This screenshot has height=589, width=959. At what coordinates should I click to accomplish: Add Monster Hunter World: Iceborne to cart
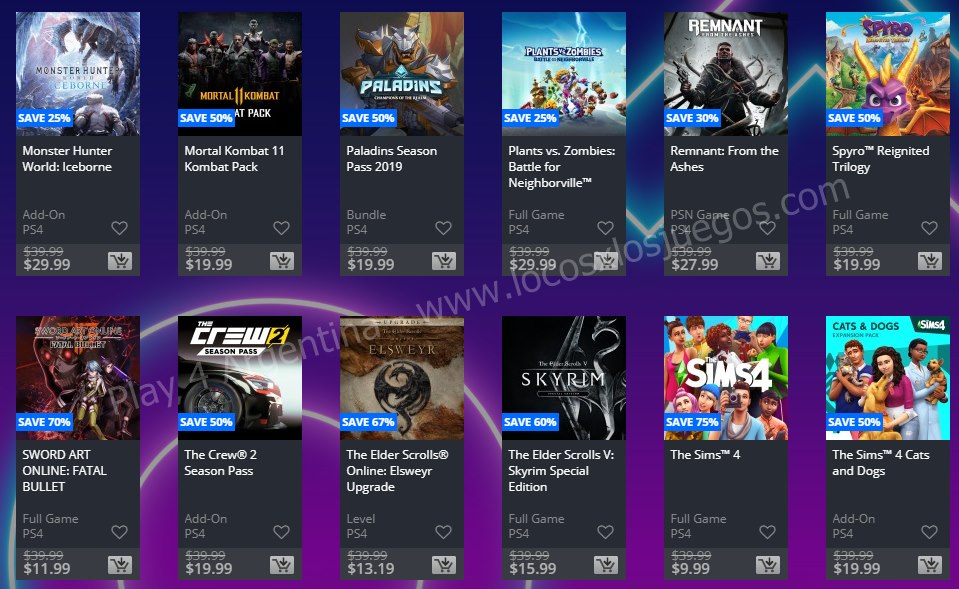[120, 261]
